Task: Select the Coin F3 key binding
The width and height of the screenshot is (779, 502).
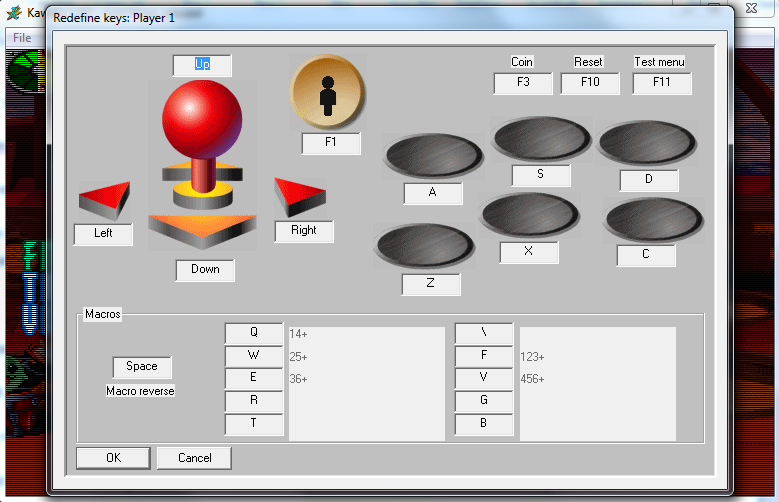Action: click(523, 83)
